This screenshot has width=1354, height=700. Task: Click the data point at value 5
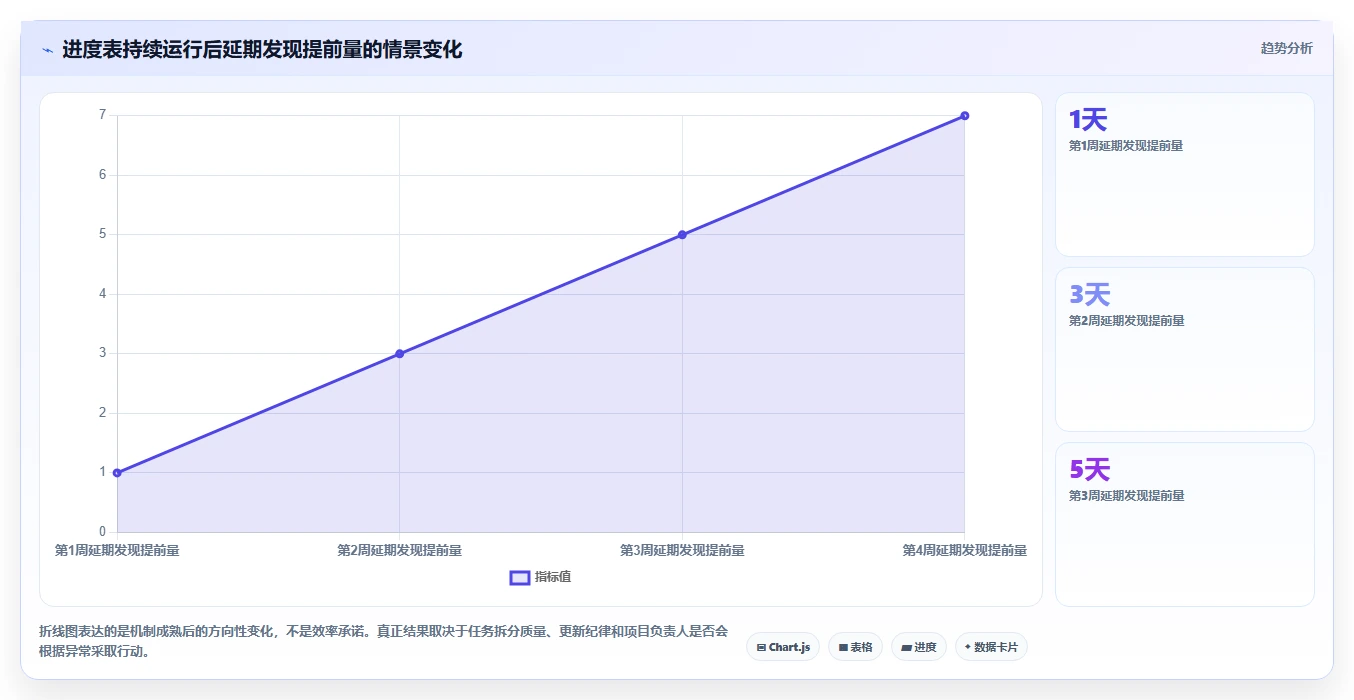tap(682, 234)
